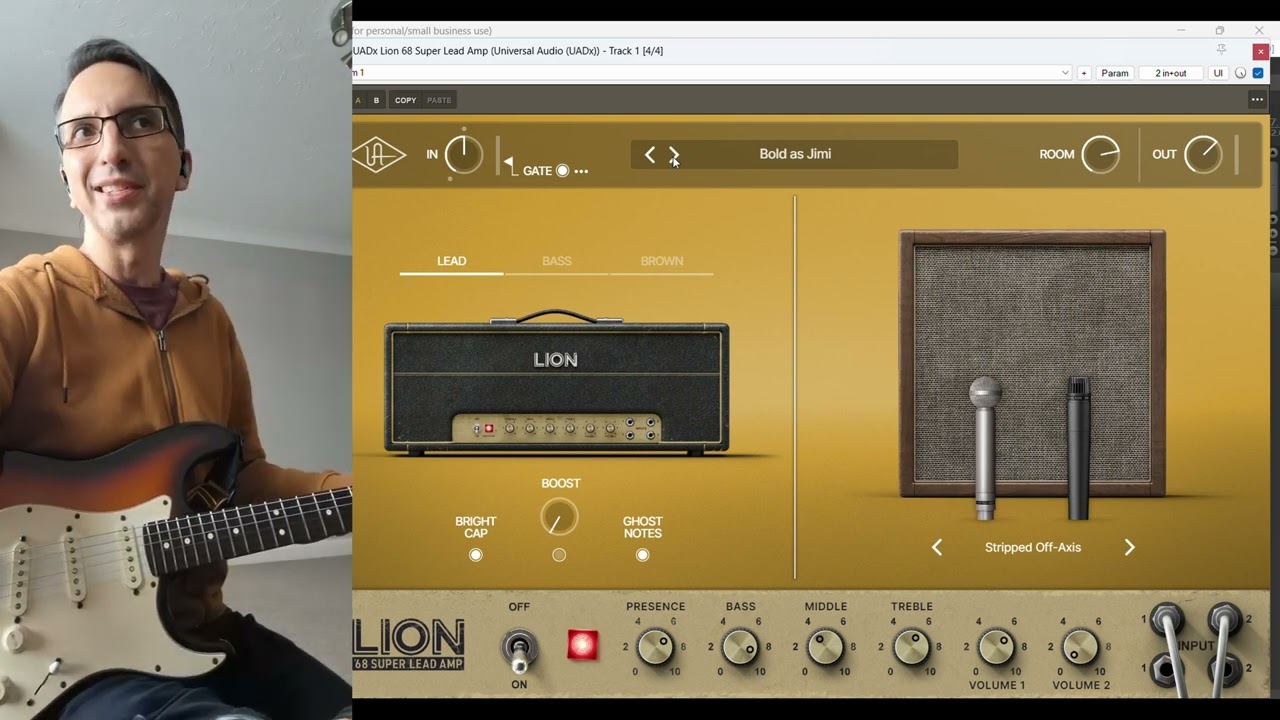Select the BASS amp tab
Viewport: 1280px width, 720px height.
[557, 261]
